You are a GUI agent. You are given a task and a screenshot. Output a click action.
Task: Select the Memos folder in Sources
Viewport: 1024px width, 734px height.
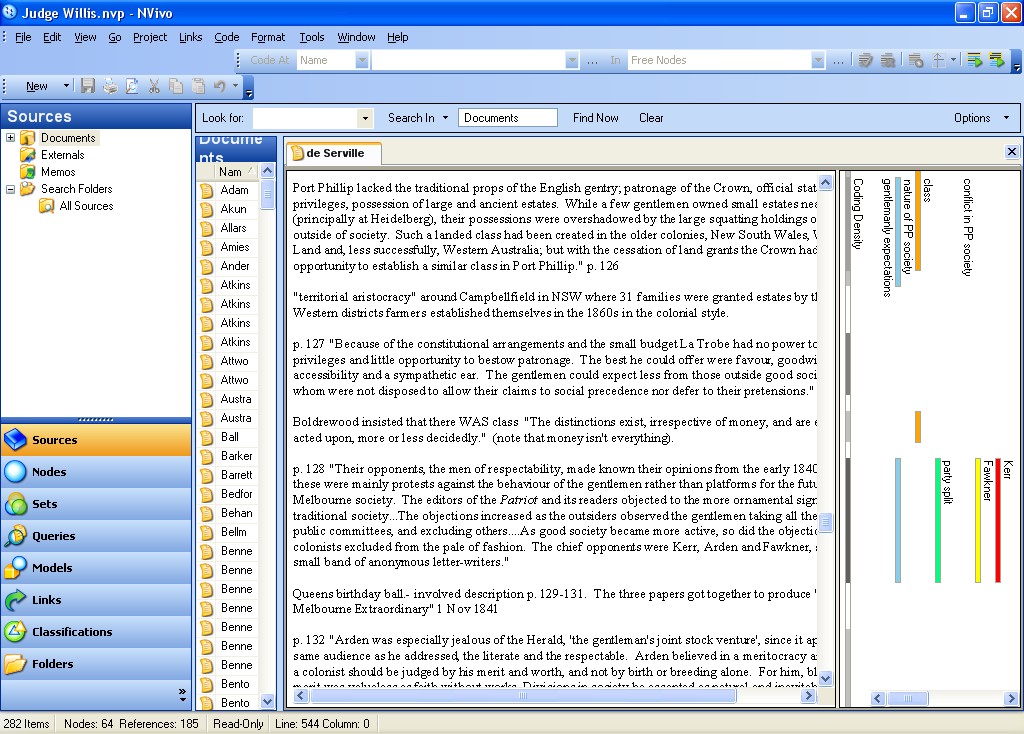click(x=58, y=172)
